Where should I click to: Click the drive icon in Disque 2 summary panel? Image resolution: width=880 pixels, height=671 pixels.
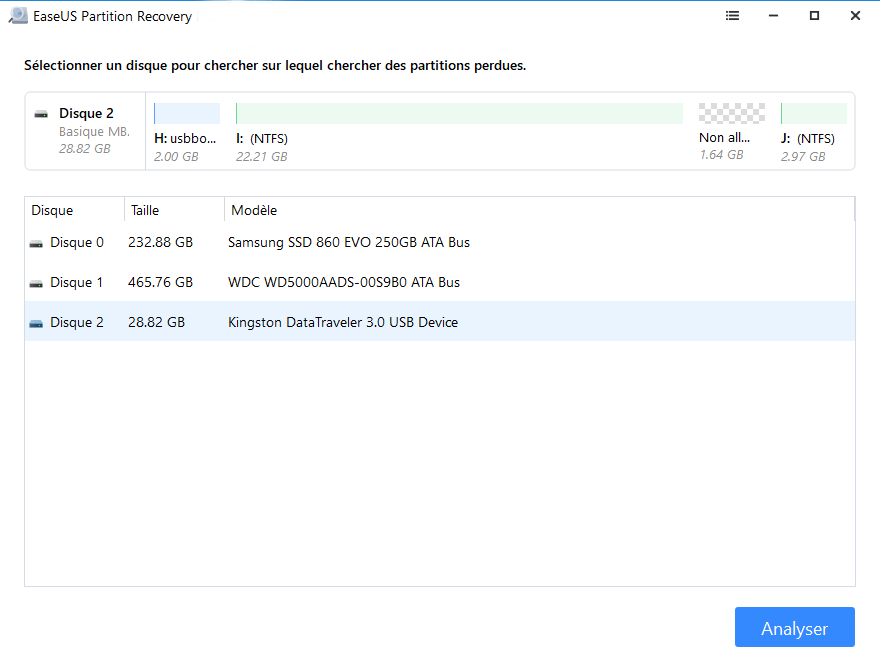pyautogui.click(x=41, y=114)
